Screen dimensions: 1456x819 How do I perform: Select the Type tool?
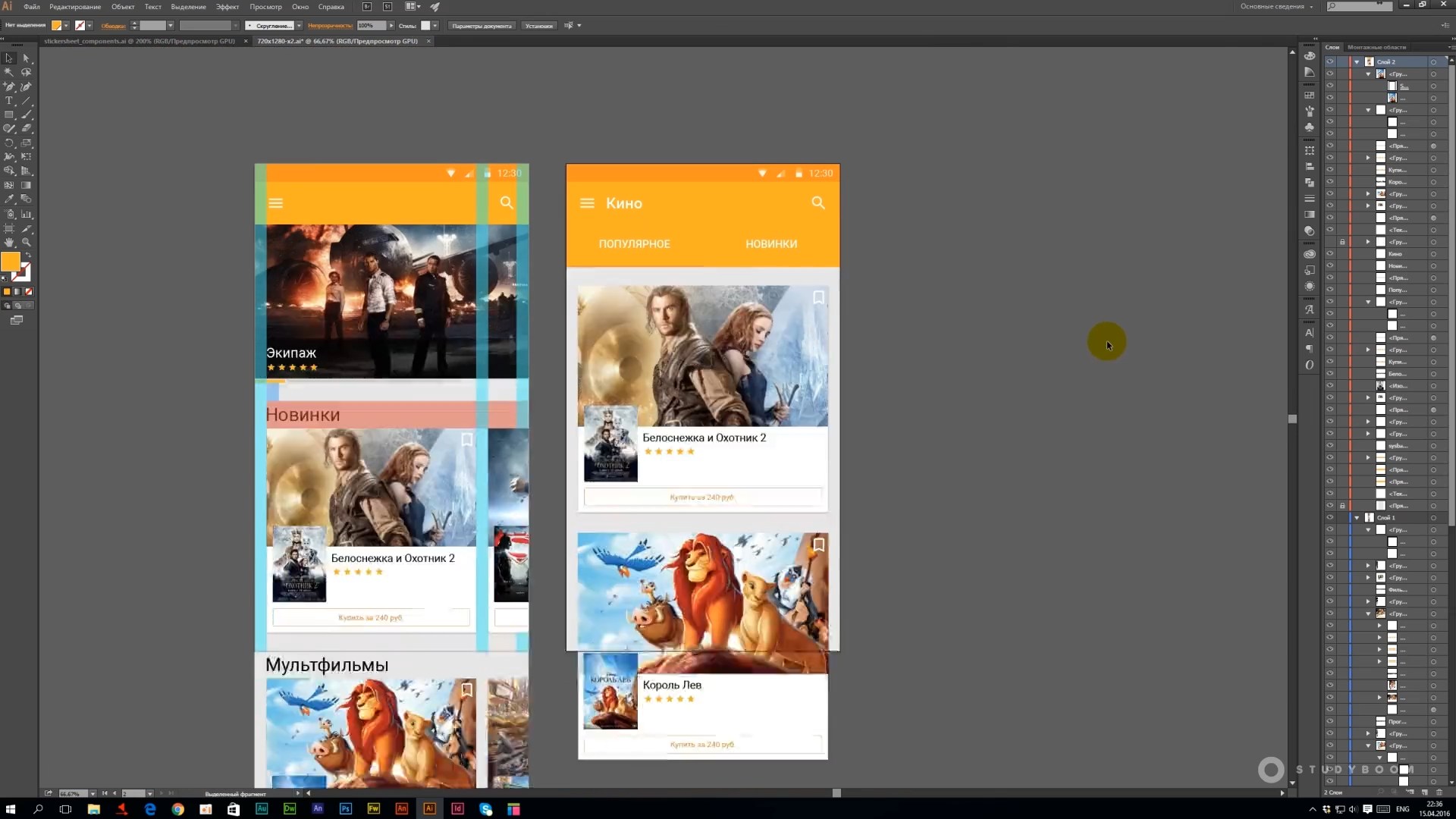9,101
